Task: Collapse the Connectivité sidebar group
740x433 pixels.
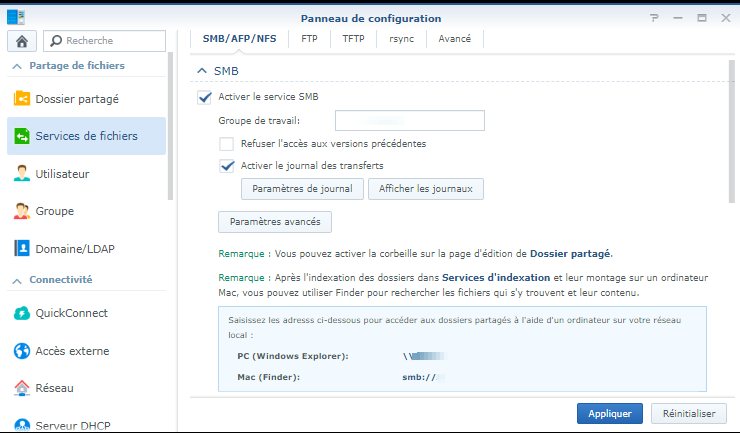Action: tap(16, 280)
